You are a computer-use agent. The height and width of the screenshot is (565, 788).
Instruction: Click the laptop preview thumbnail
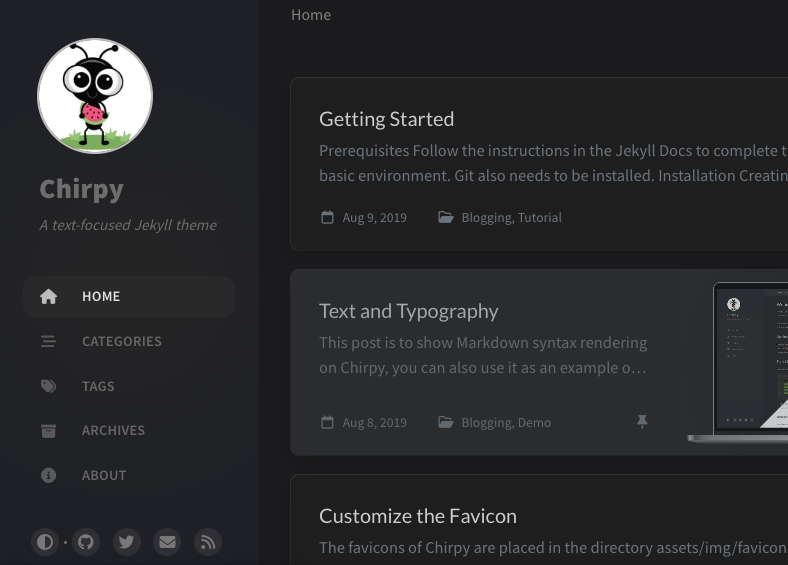point(738,362)
